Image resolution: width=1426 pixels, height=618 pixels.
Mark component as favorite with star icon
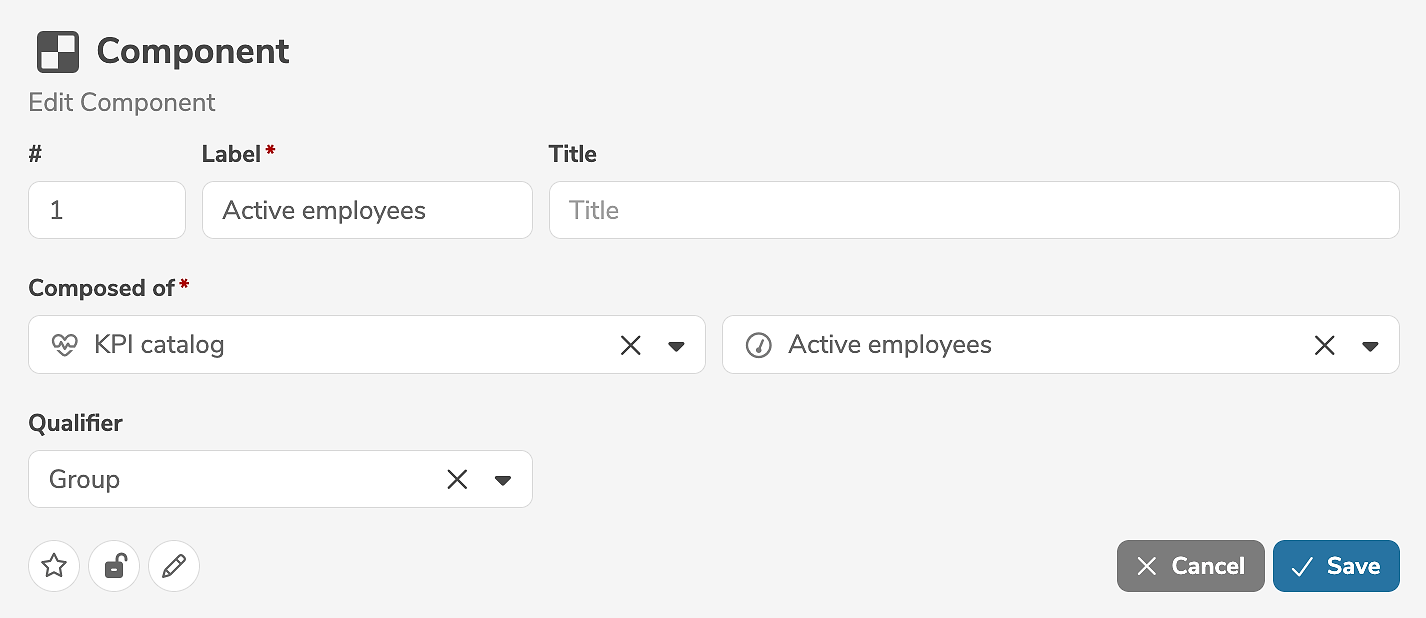54,567
